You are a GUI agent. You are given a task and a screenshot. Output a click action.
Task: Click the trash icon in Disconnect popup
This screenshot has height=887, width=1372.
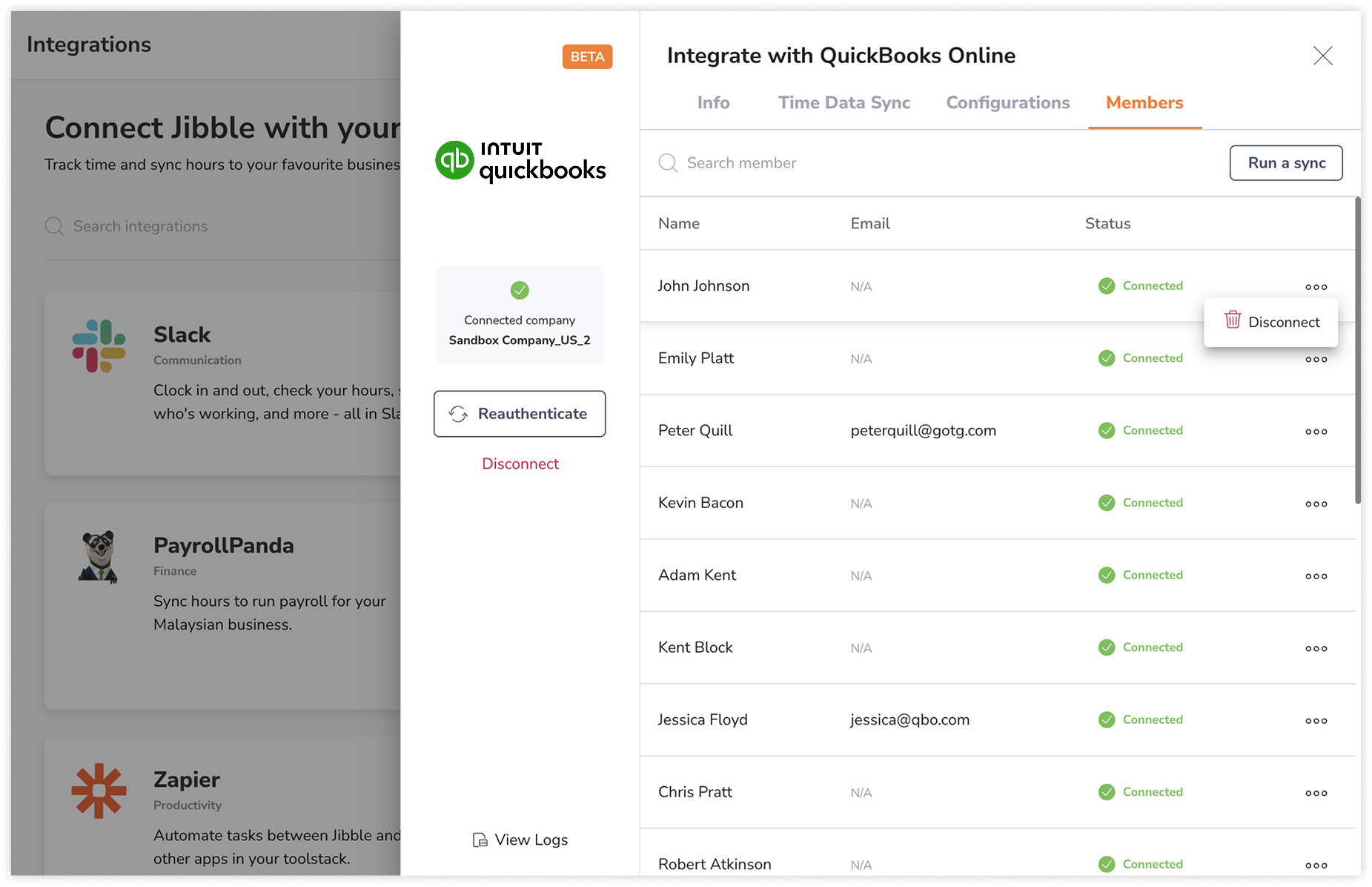pyautogui.click(x=1232, y=320)
